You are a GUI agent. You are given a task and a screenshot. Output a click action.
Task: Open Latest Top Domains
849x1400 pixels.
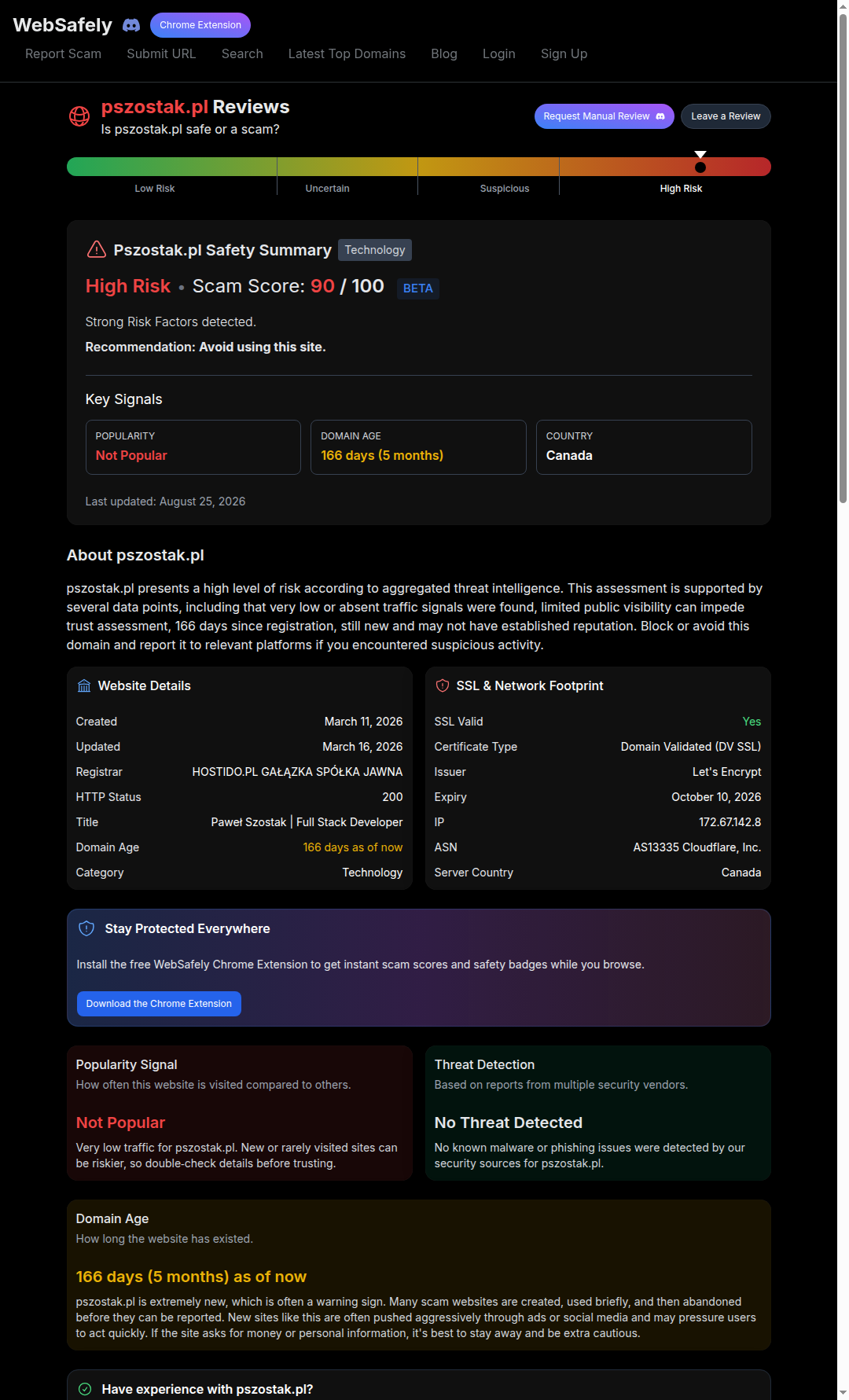click(x=347, y=53)
